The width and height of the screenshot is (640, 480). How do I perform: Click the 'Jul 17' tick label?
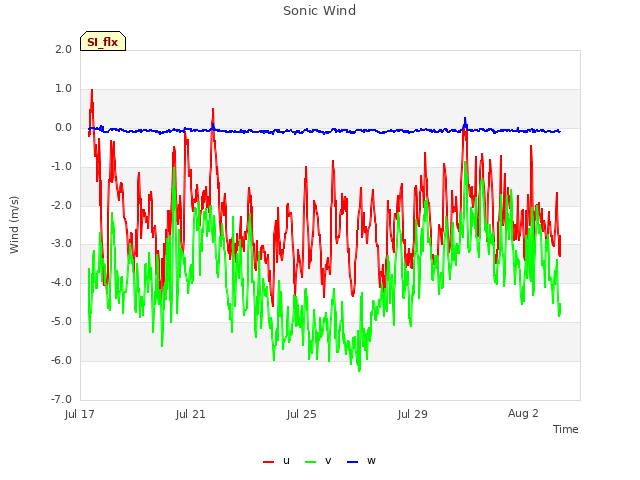(80, 414)
